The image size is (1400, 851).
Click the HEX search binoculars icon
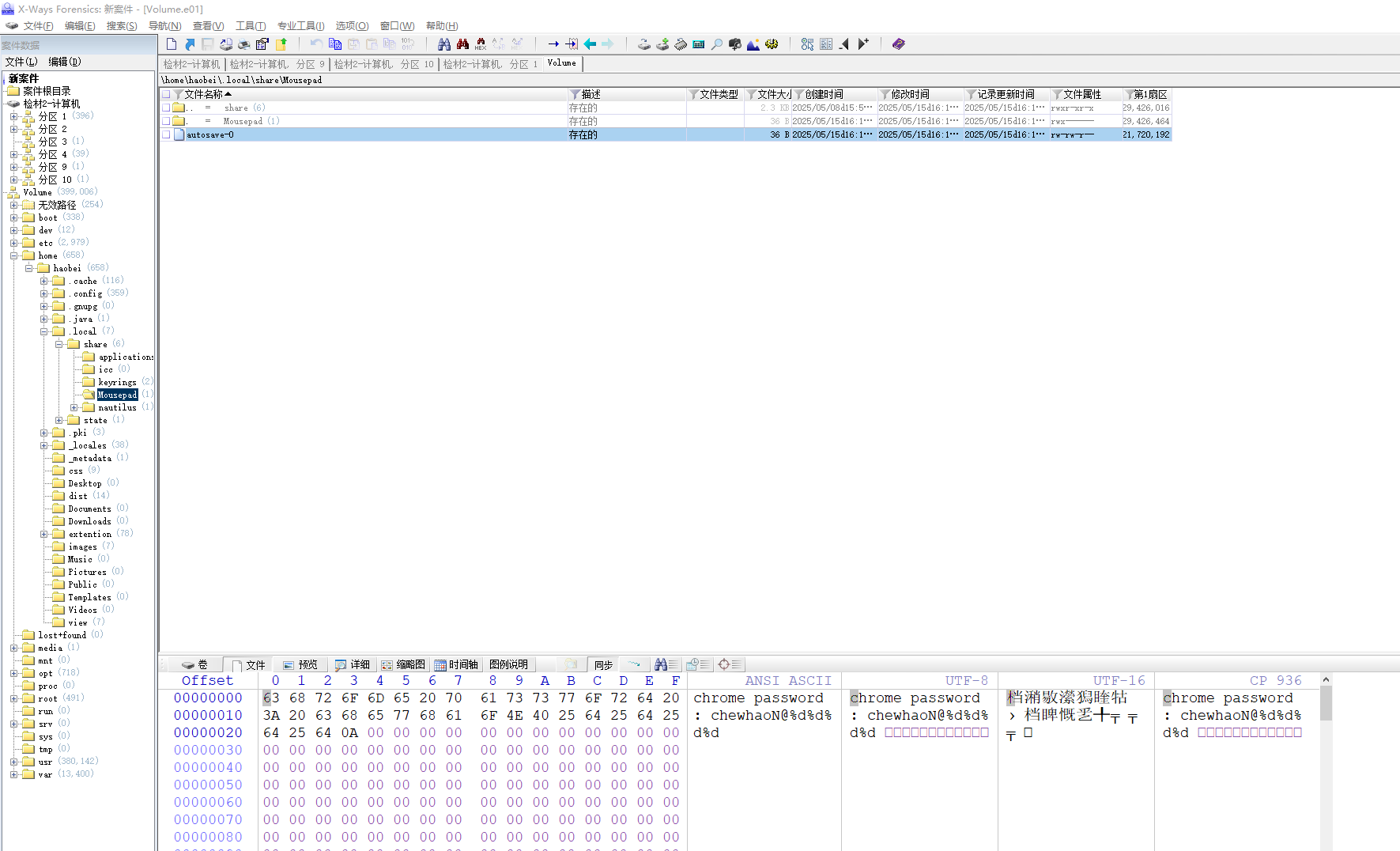481,44
